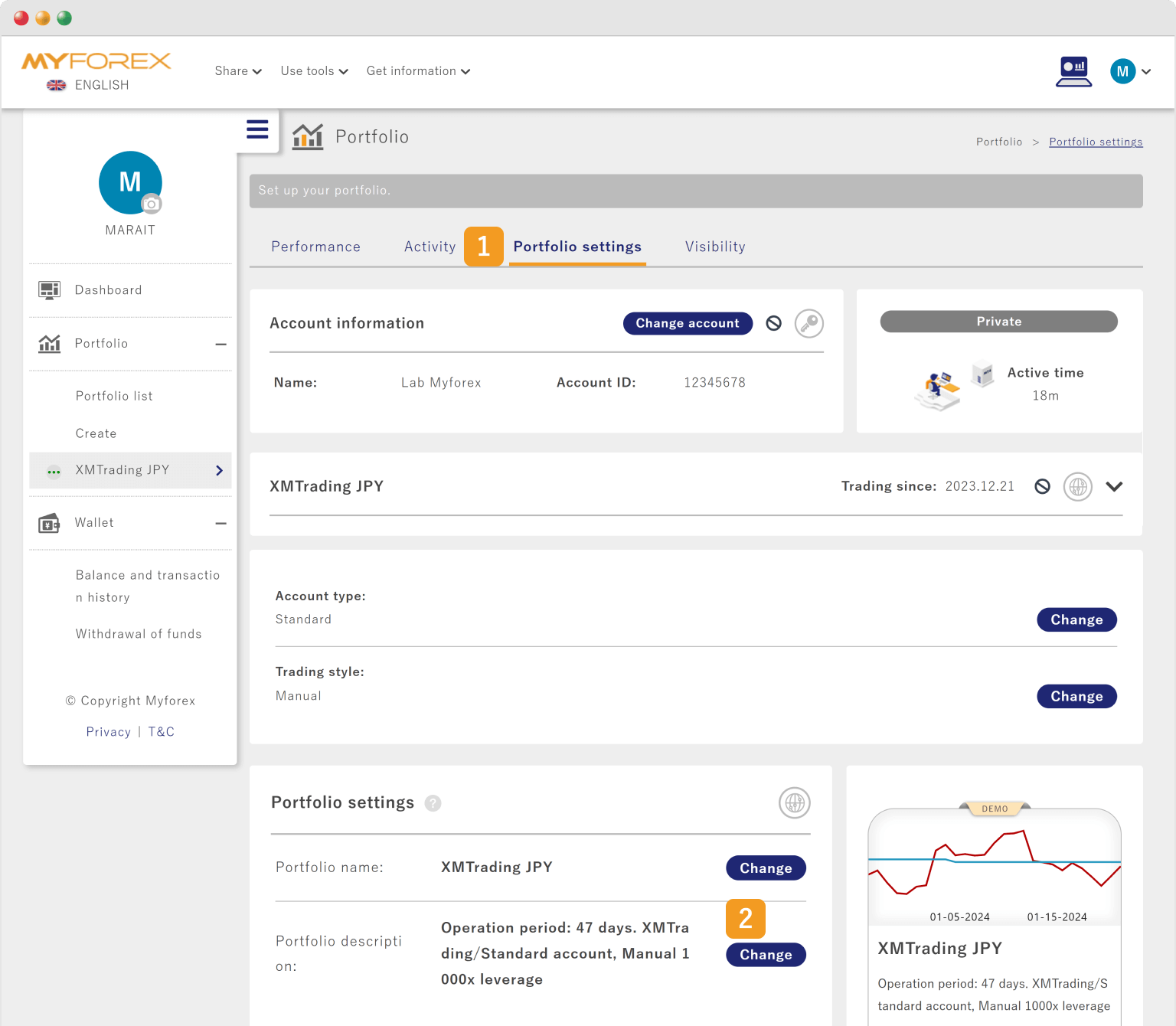Click the trading since date 2023.12.21
This screenshot has height=1026, width=1176.
coord(979,486)
